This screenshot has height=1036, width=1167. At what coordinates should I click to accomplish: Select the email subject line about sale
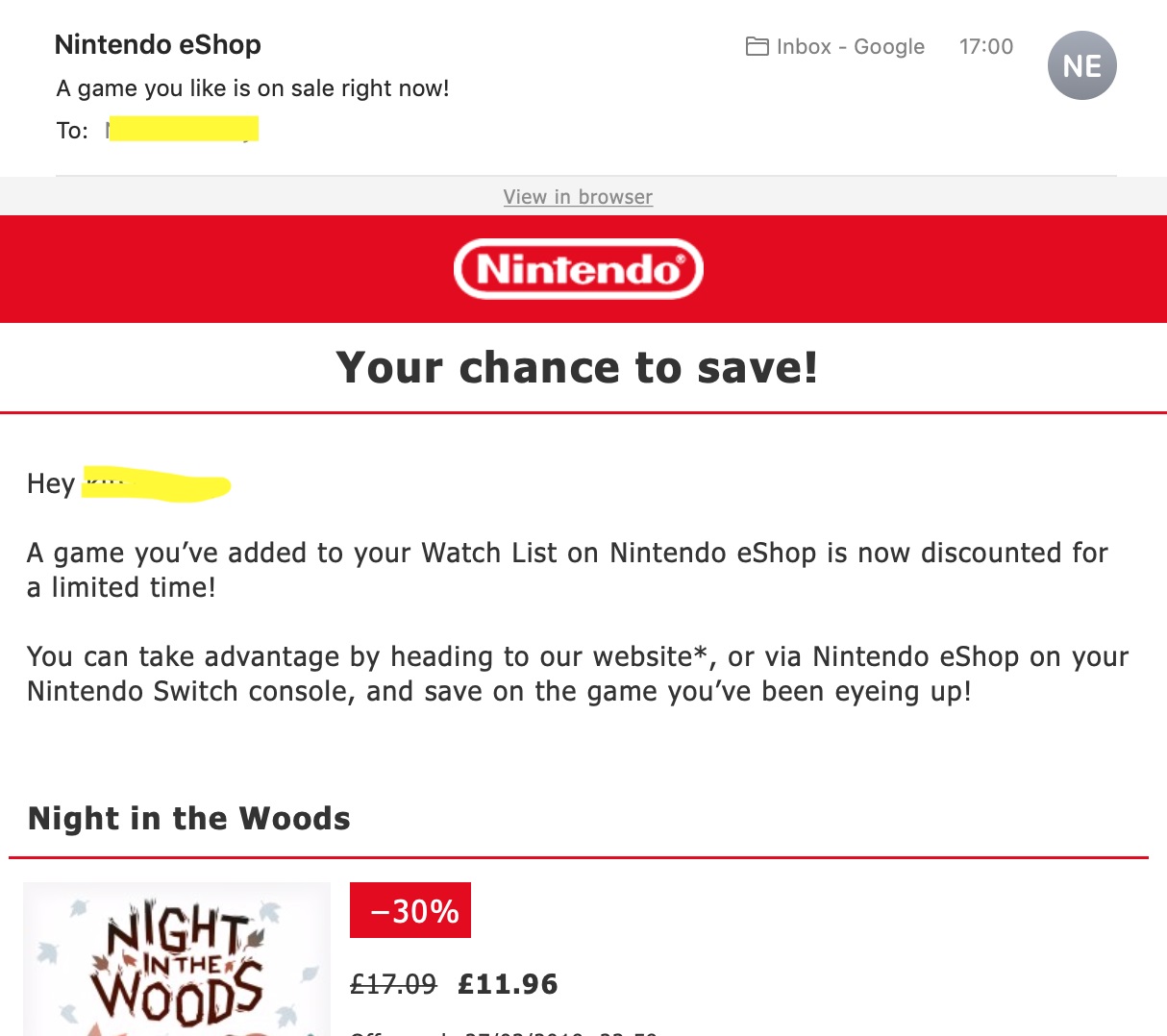click(253, 88)
